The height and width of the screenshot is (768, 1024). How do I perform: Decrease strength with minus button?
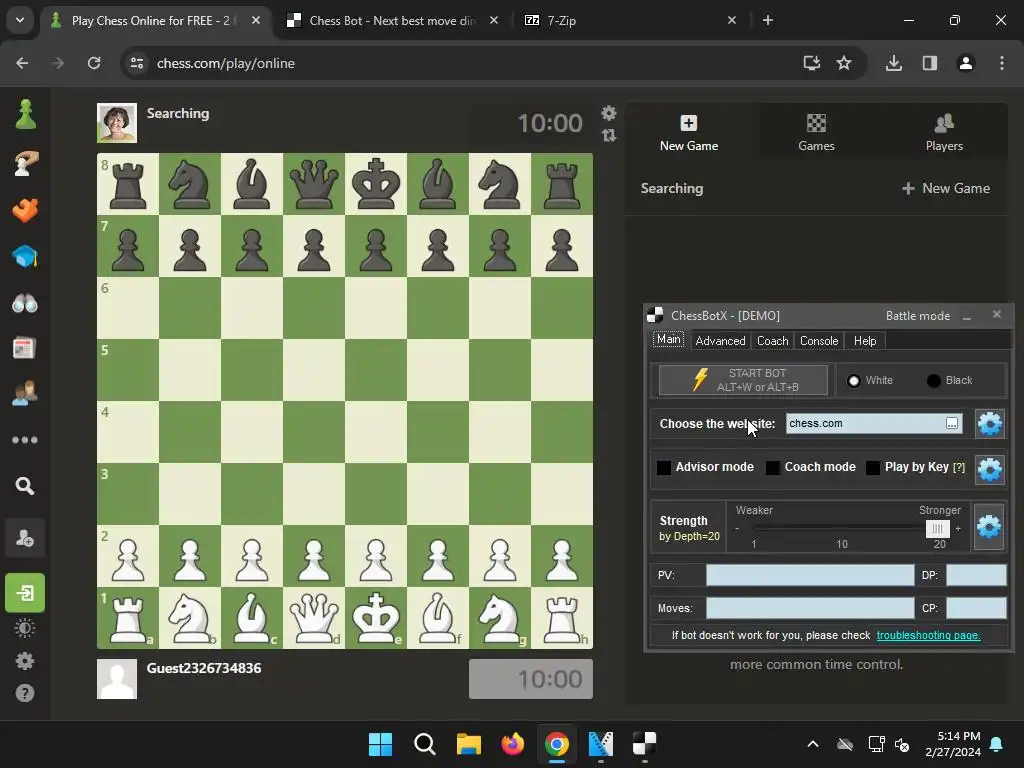737,528
